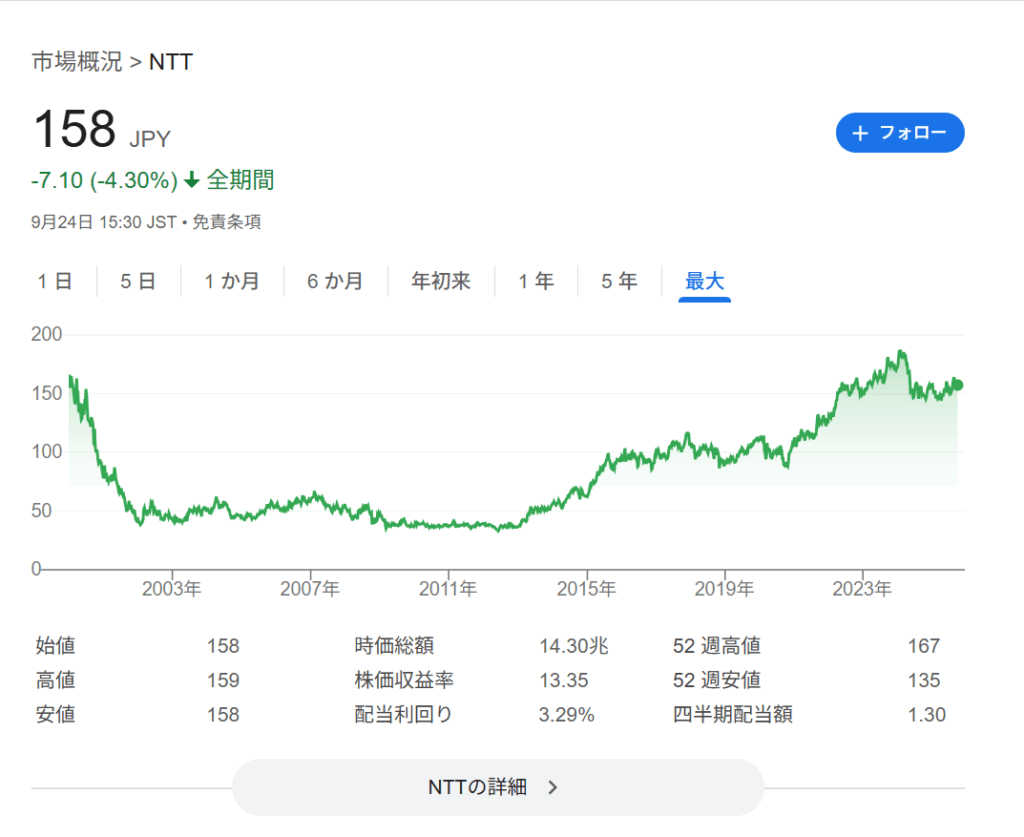Select the 5日 time range tab
The image size is (1024, 837).
point(138,282)
